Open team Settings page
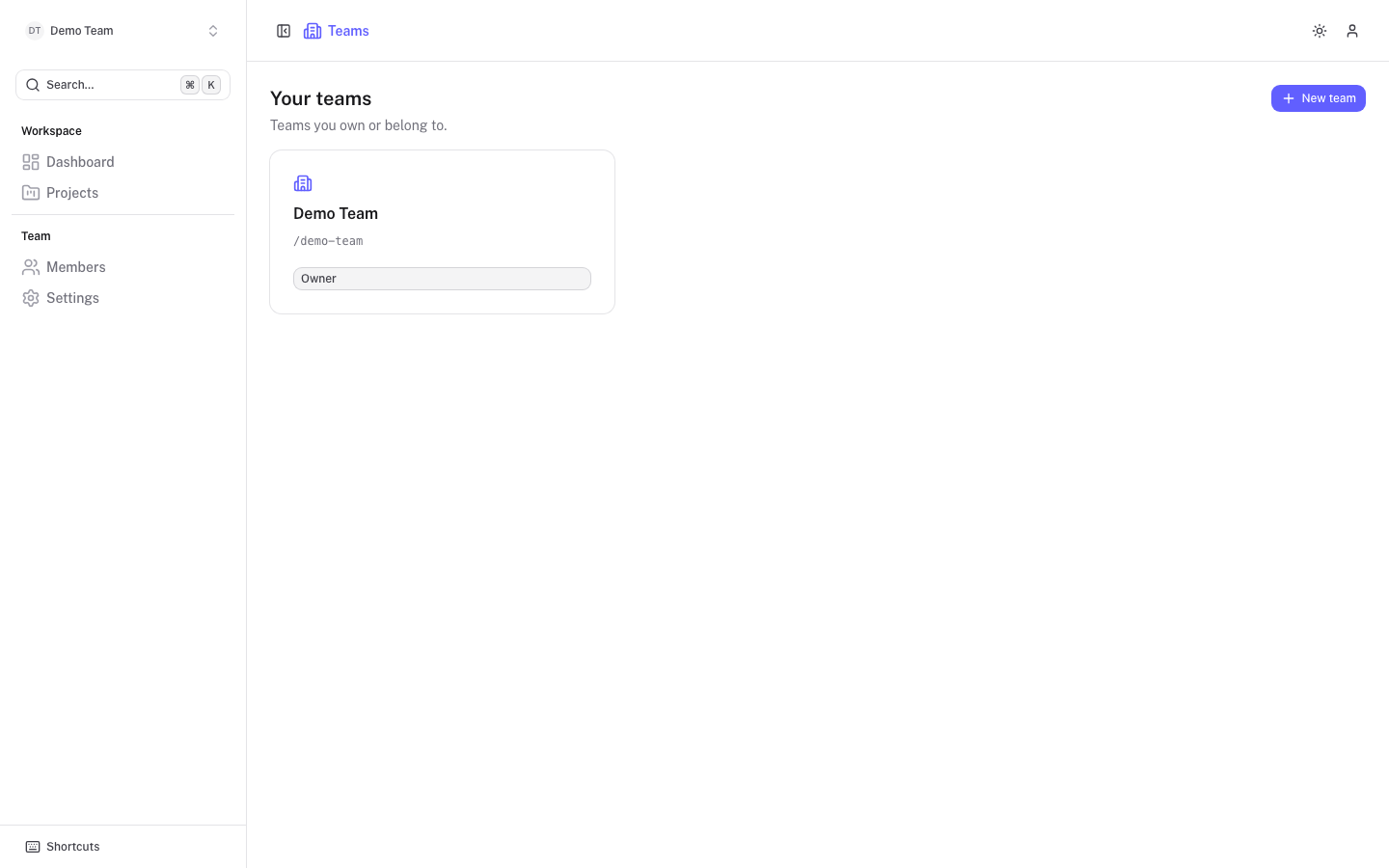The image size is (1389, 868). [123, 298]
